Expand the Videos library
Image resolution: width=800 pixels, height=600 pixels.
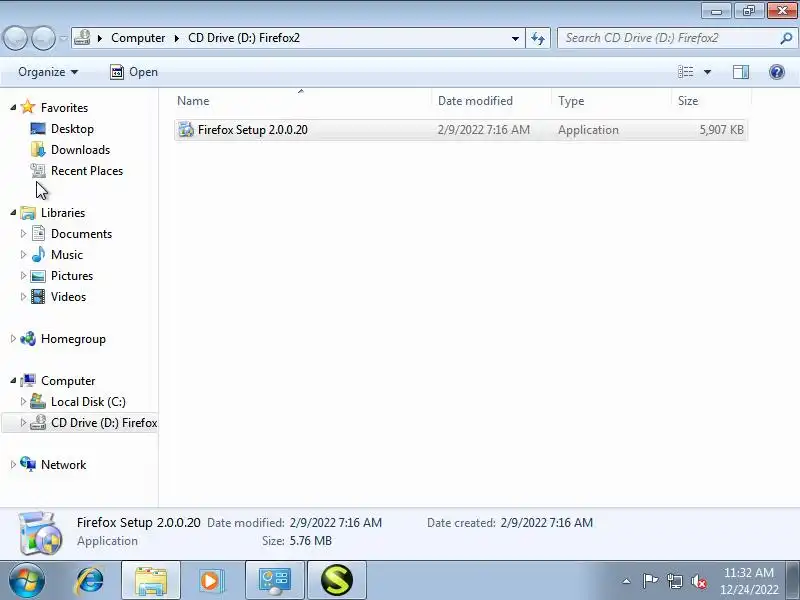pos(23,296)
